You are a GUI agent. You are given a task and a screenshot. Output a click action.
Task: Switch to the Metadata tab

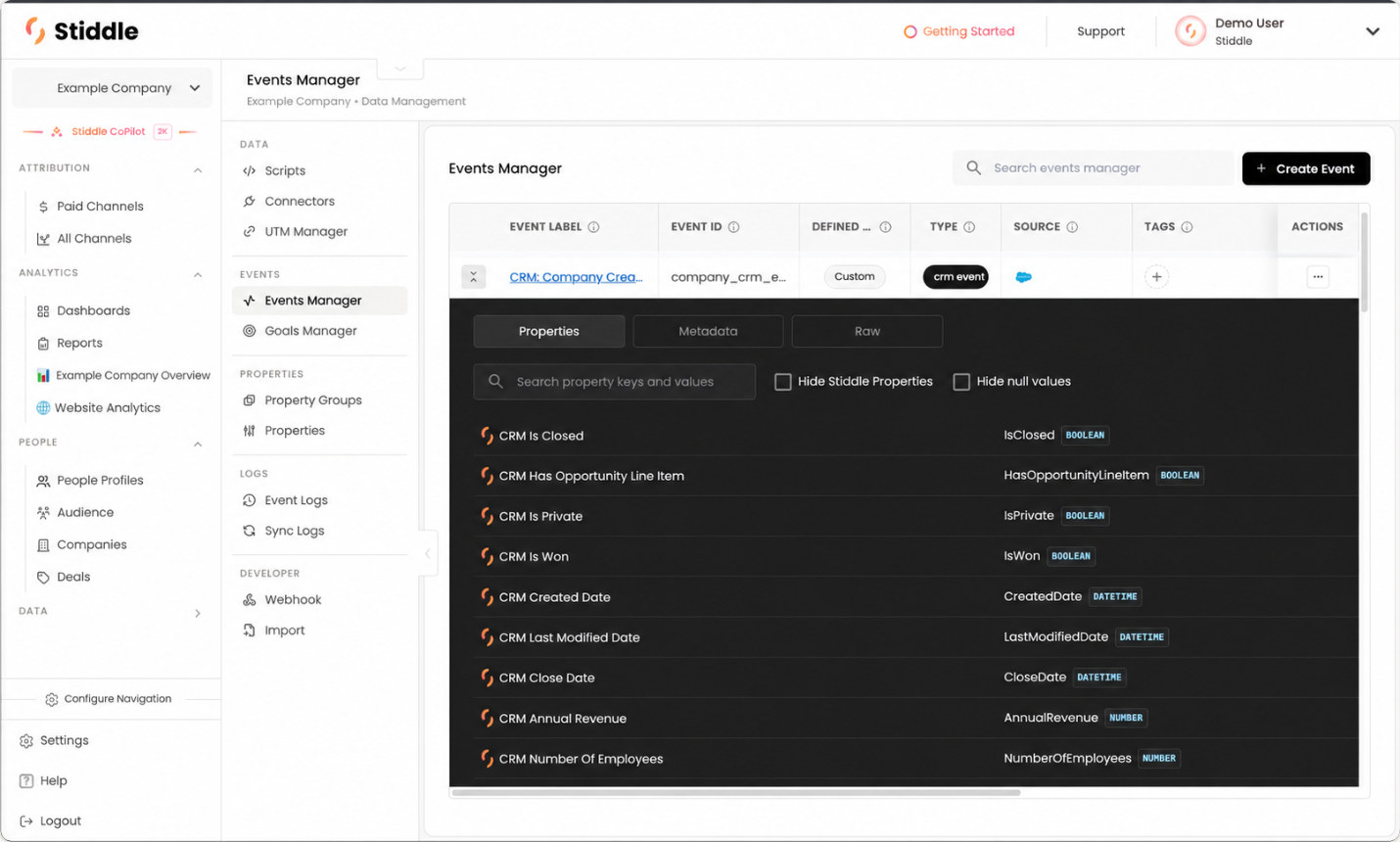click(708, 331)
